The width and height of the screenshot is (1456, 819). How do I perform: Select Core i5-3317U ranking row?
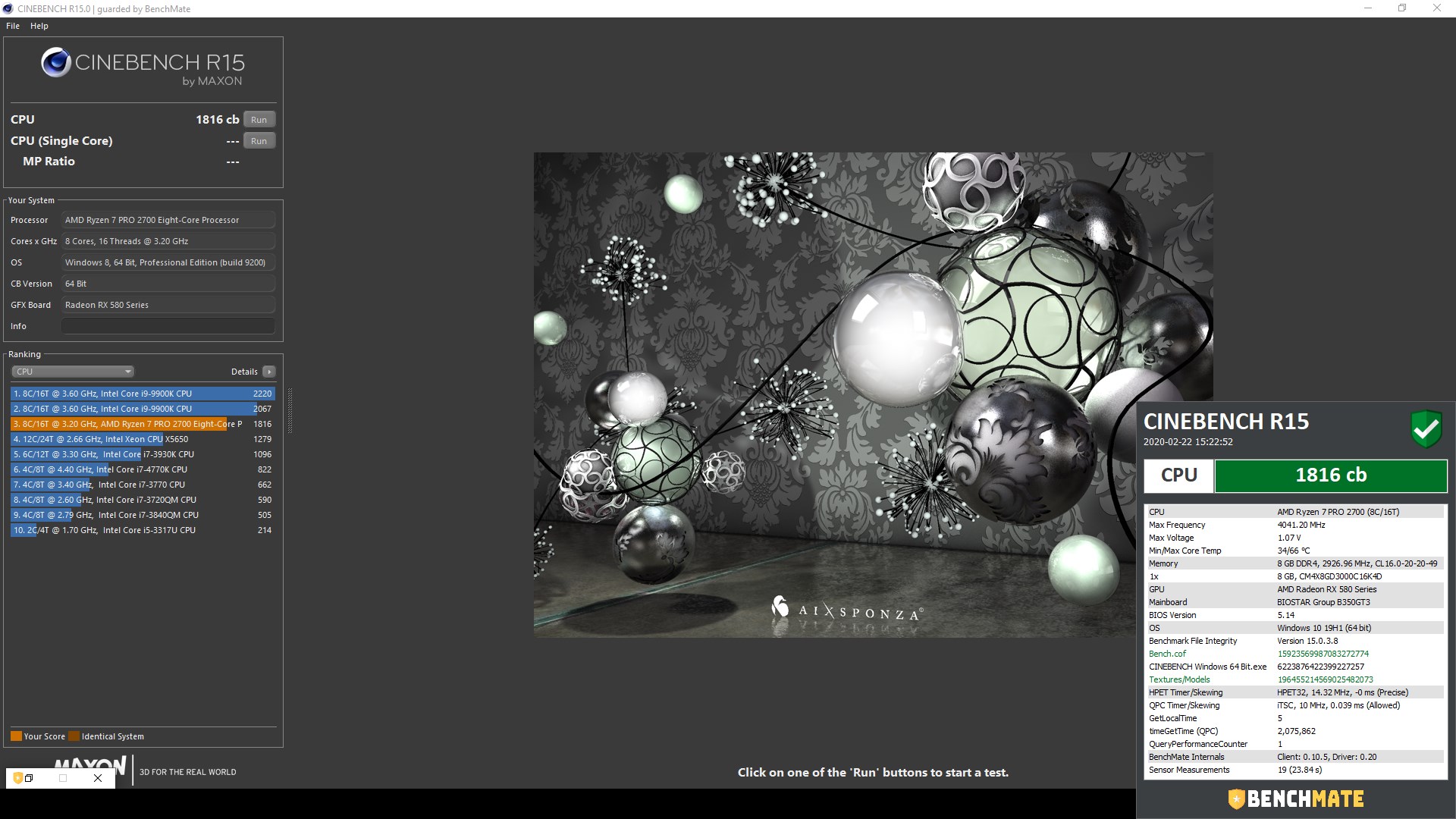coord(143,530)
